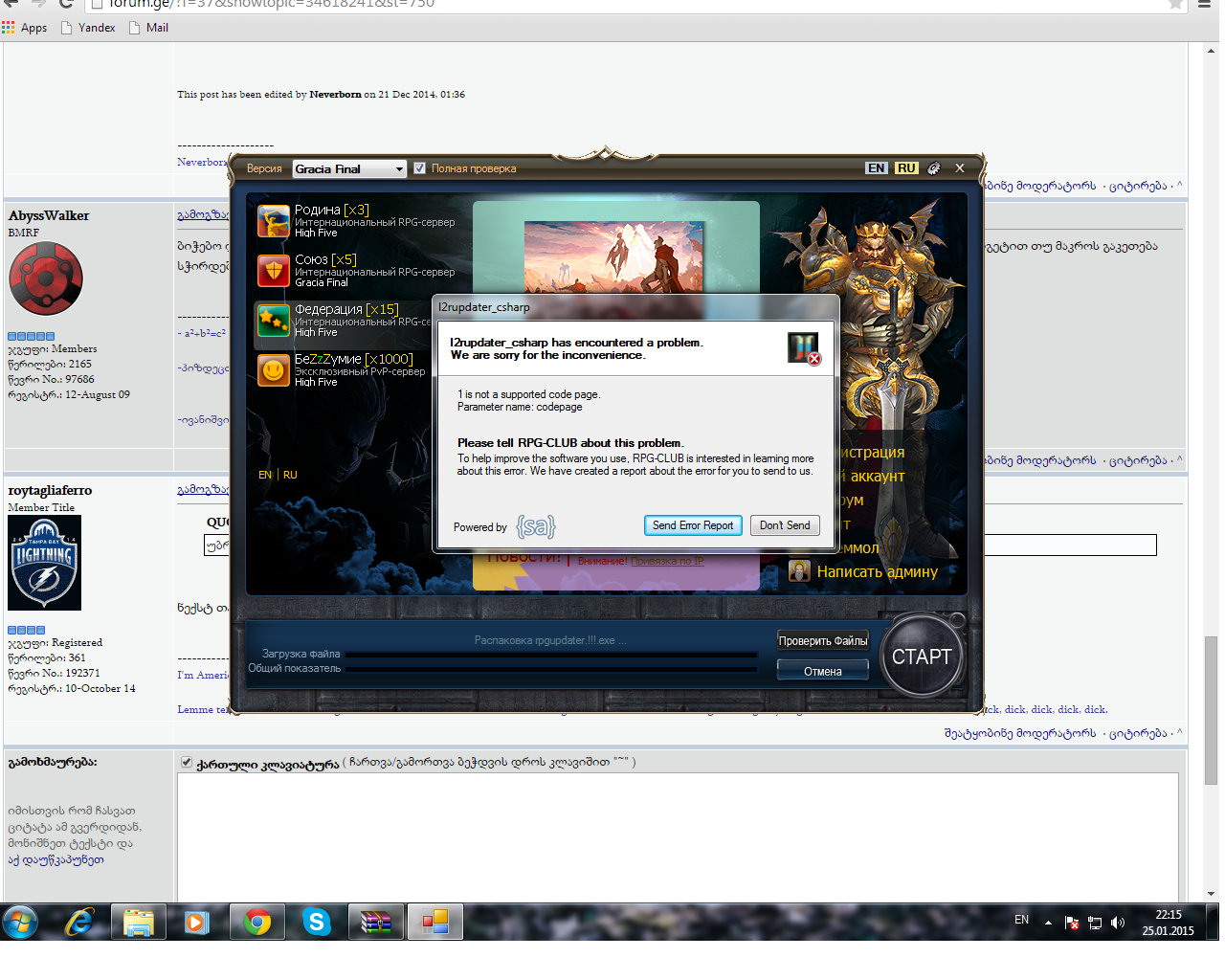Select the БеZzZумие [x1000] smiley server icon
The image size is (1225, 980).
pos(274,370)
